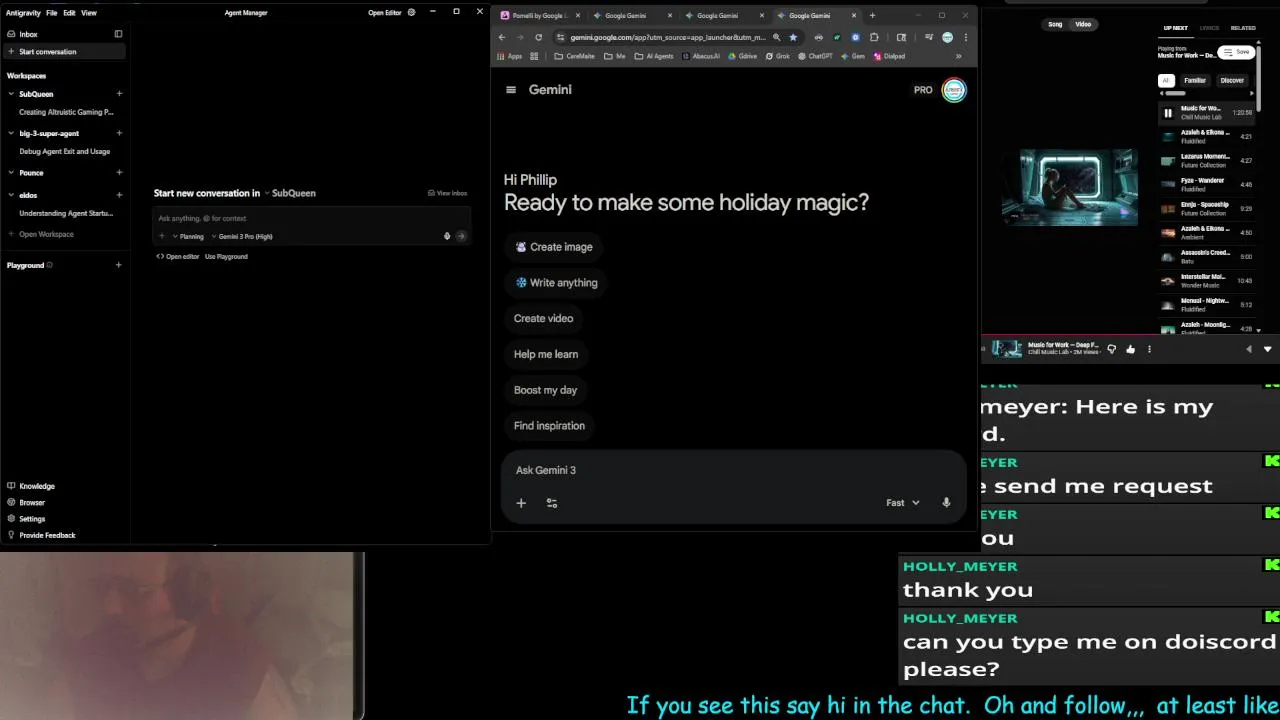
Task: Open the Fast model dropdown in Gemini
Action: (x=902, y=503)
